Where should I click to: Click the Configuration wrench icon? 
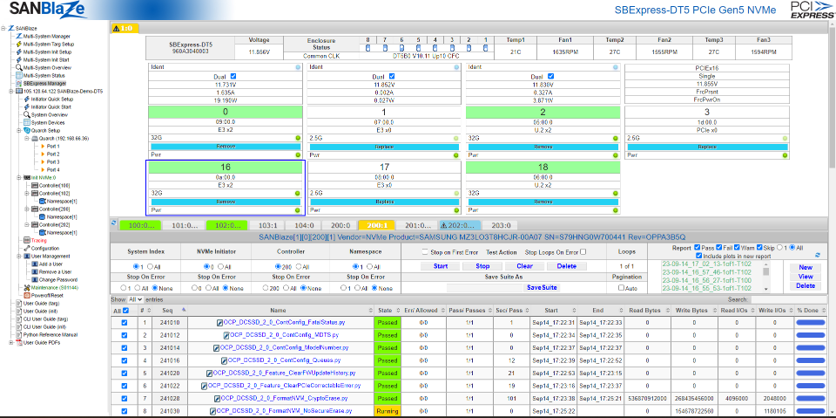pyautogui.click(x=26, y=248)
